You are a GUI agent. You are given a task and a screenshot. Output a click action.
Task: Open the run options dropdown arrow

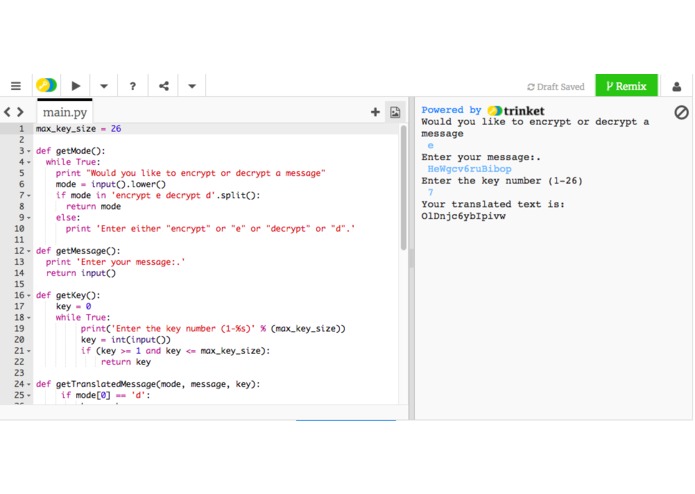click(x=104, y=86)
